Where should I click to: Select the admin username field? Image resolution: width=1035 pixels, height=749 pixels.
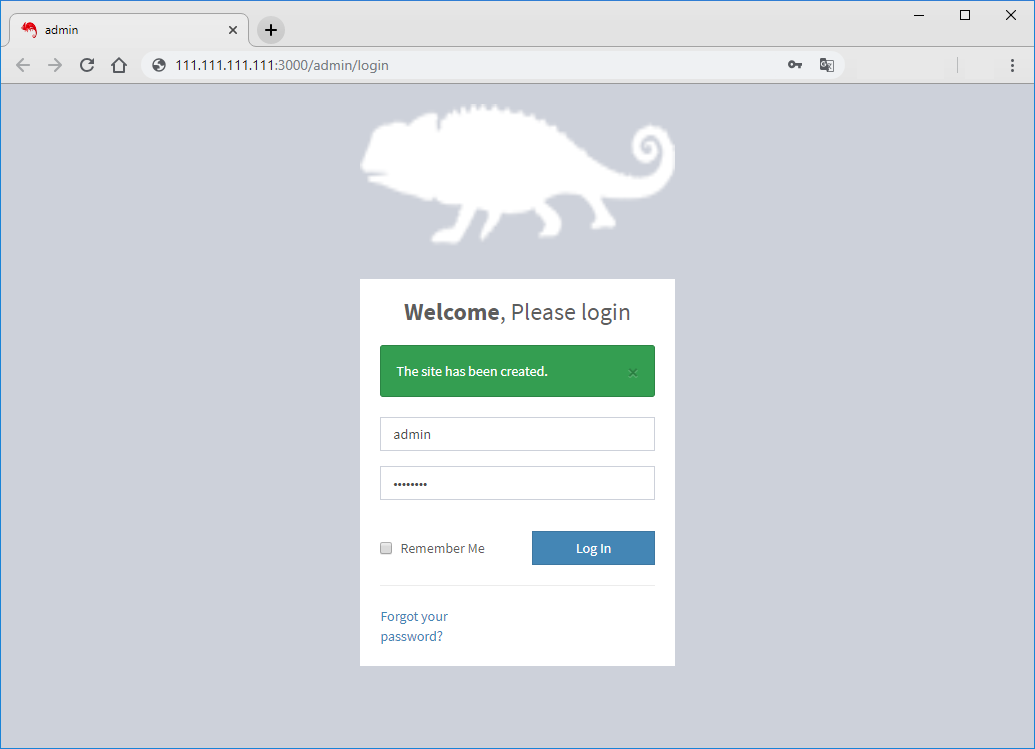(x=517, y=434)
